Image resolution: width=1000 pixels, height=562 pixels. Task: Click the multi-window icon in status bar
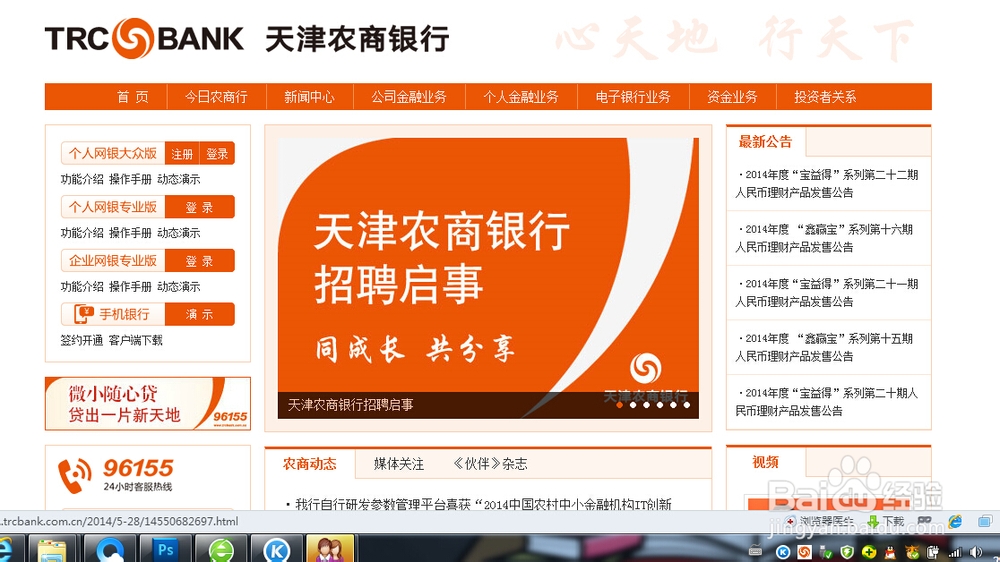coord(986,521)
